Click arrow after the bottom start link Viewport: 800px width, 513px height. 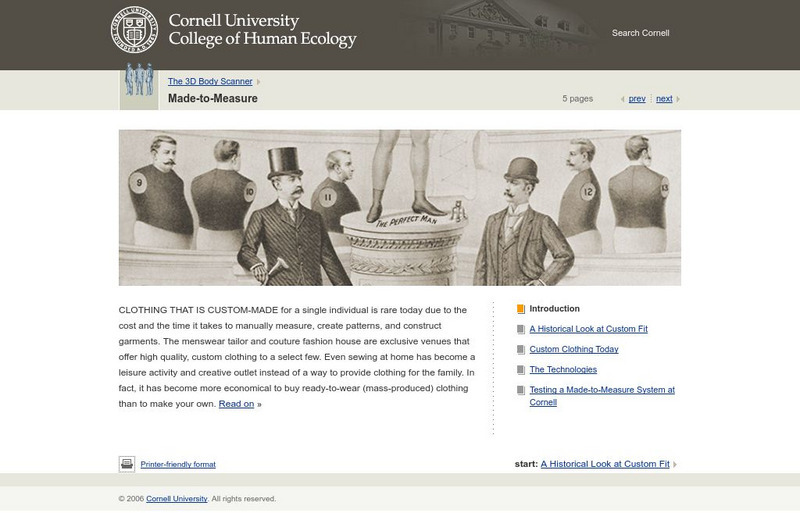click(x=674, y=465)
